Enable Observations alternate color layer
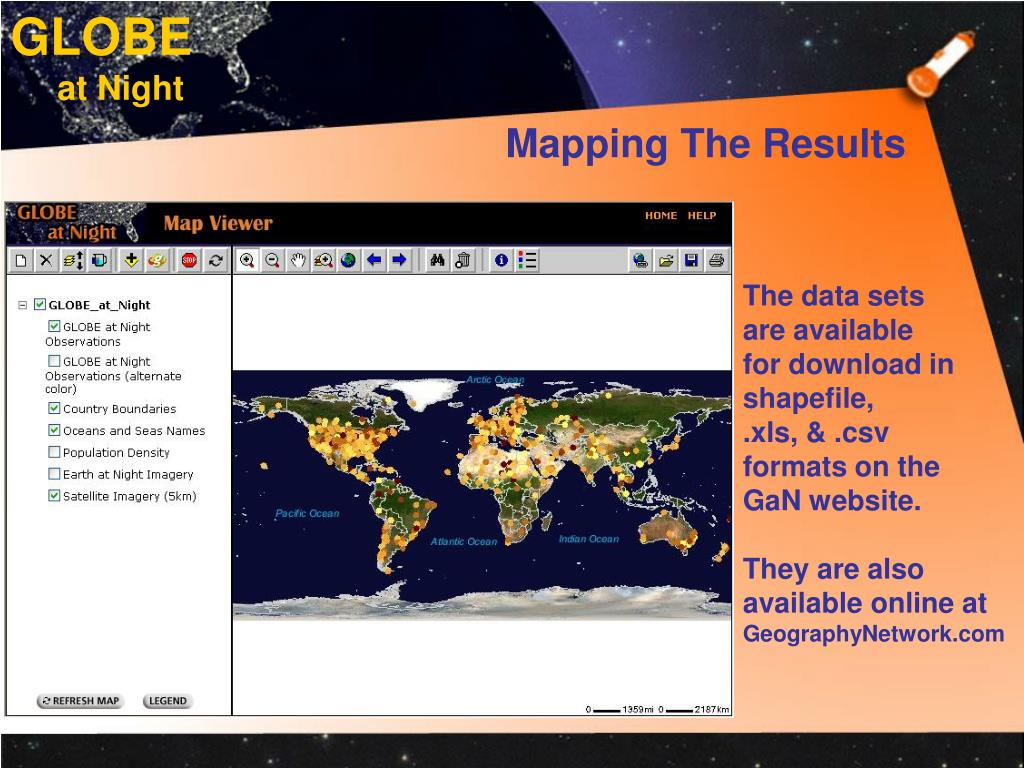 tap(54, 360)
